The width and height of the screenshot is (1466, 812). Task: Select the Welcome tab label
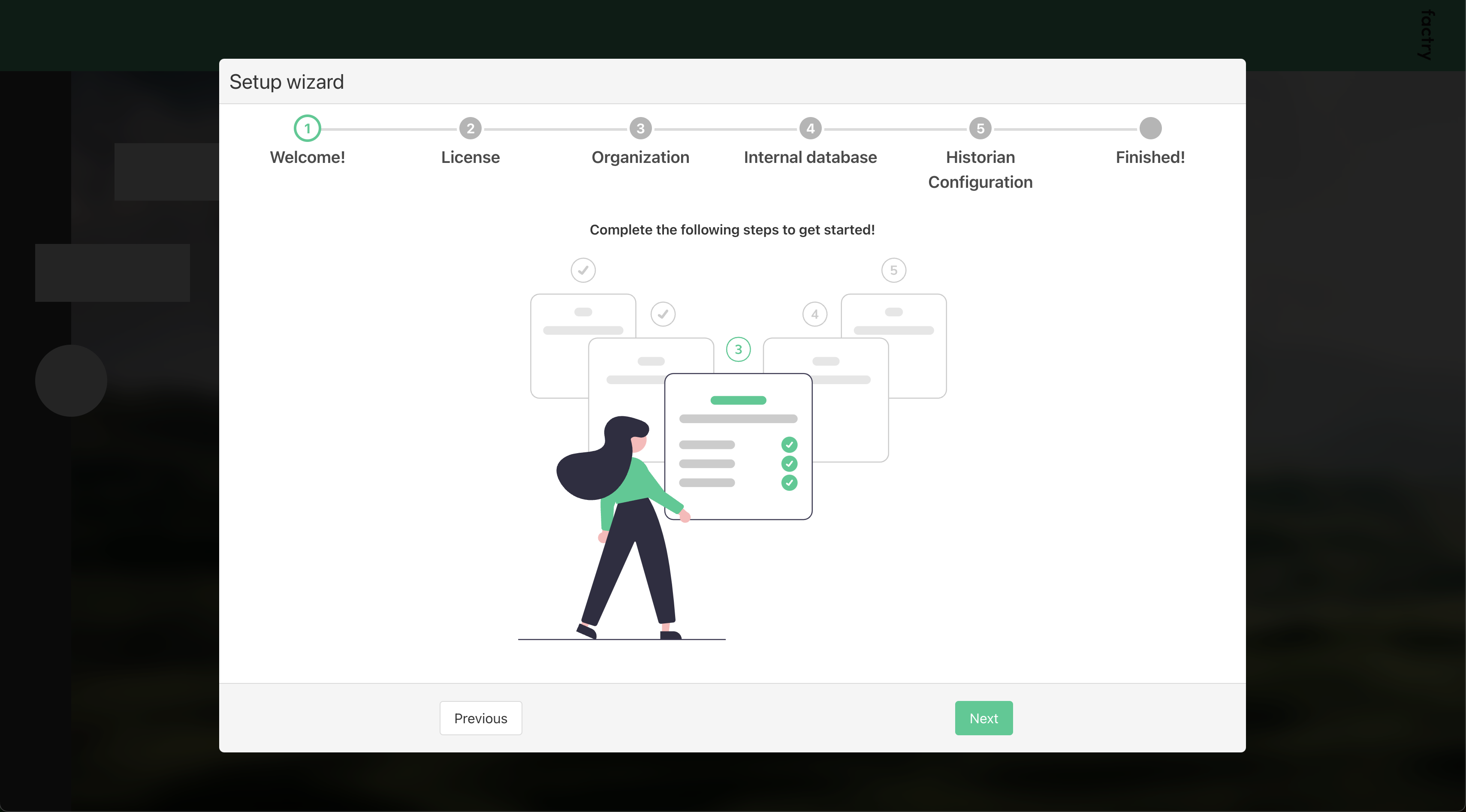pos(307,157)
